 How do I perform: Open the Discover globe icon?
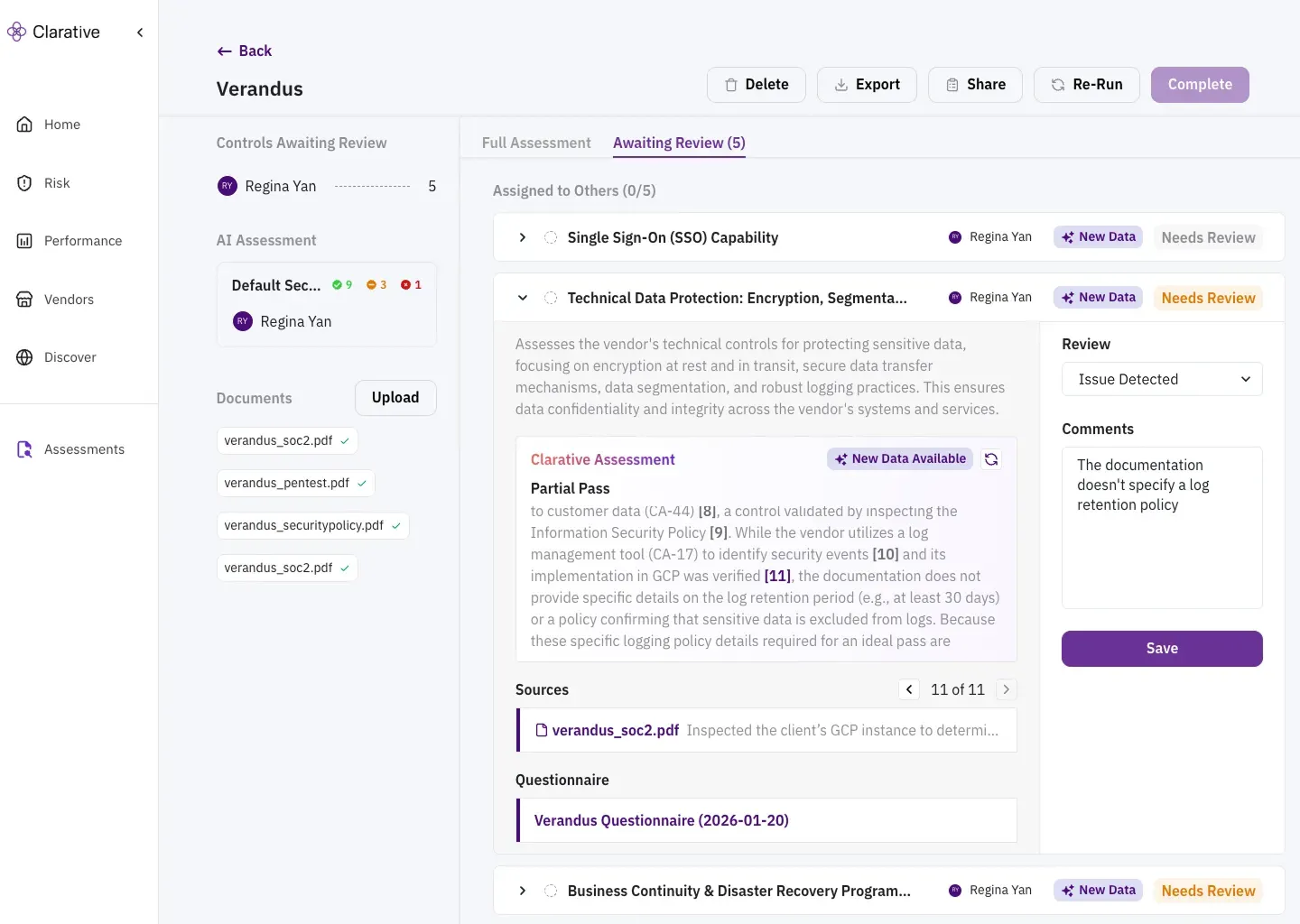pos(24,357)
